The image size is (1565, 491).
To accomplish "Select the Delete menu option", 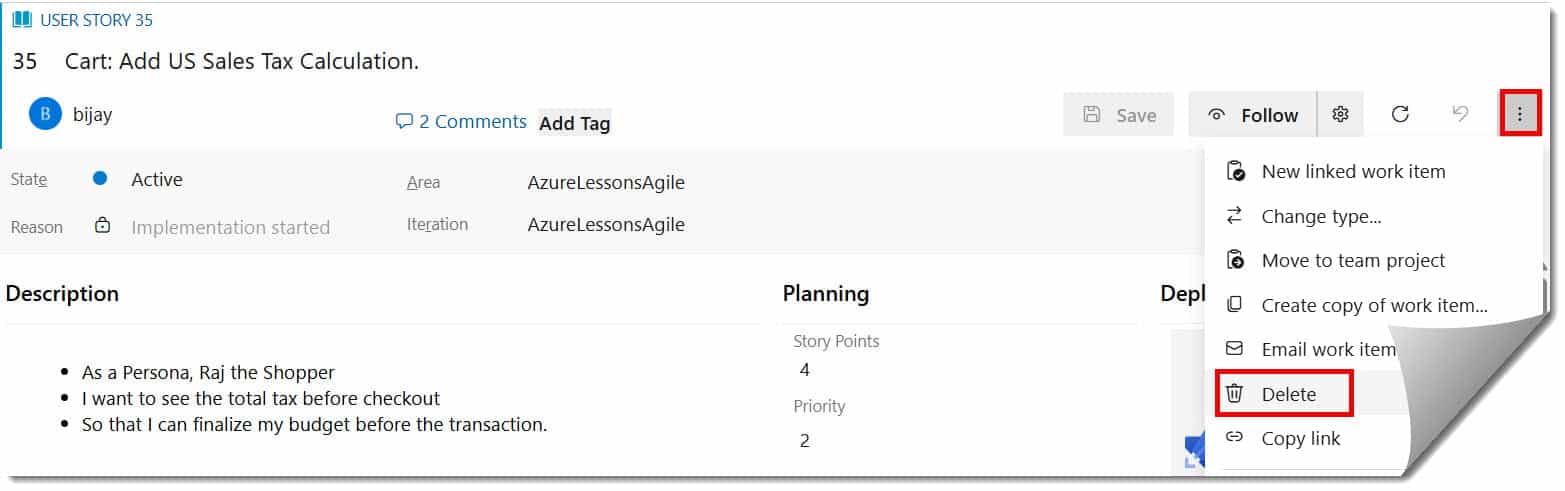I will pyautogui.click(x=1289, y=394).
